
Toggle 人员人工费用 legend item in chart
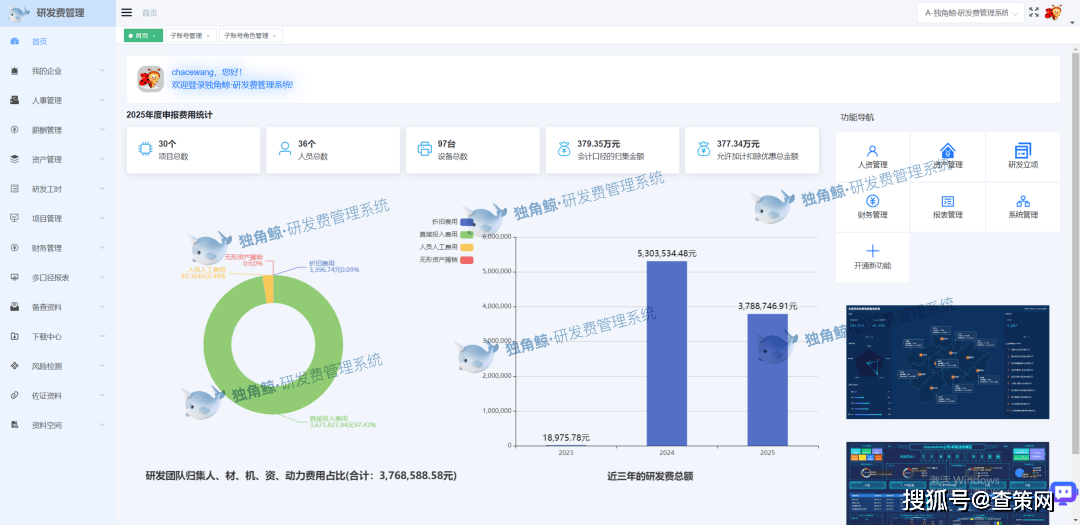pyautogui.click(x=466, y=247)
